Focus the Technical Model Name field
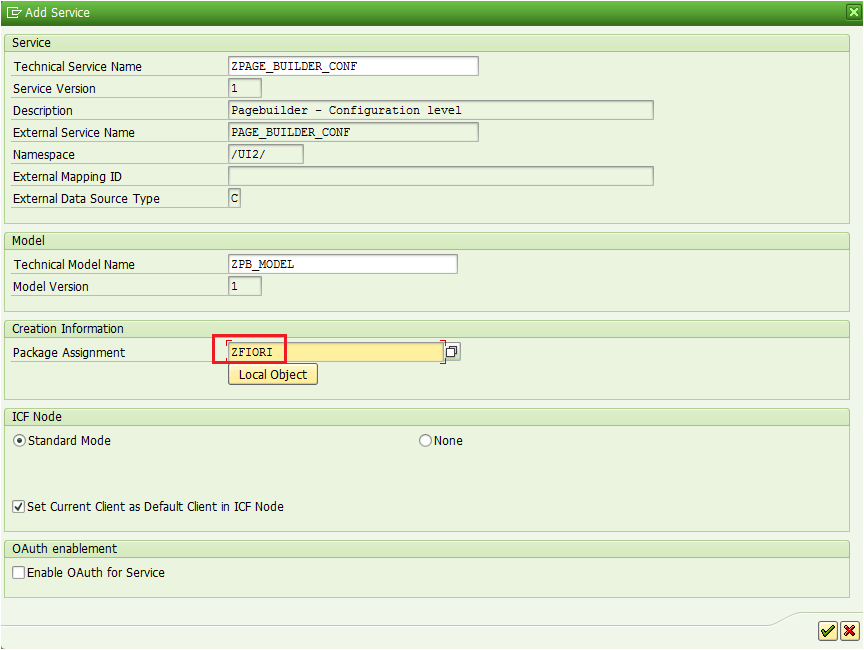 [343, 264]
